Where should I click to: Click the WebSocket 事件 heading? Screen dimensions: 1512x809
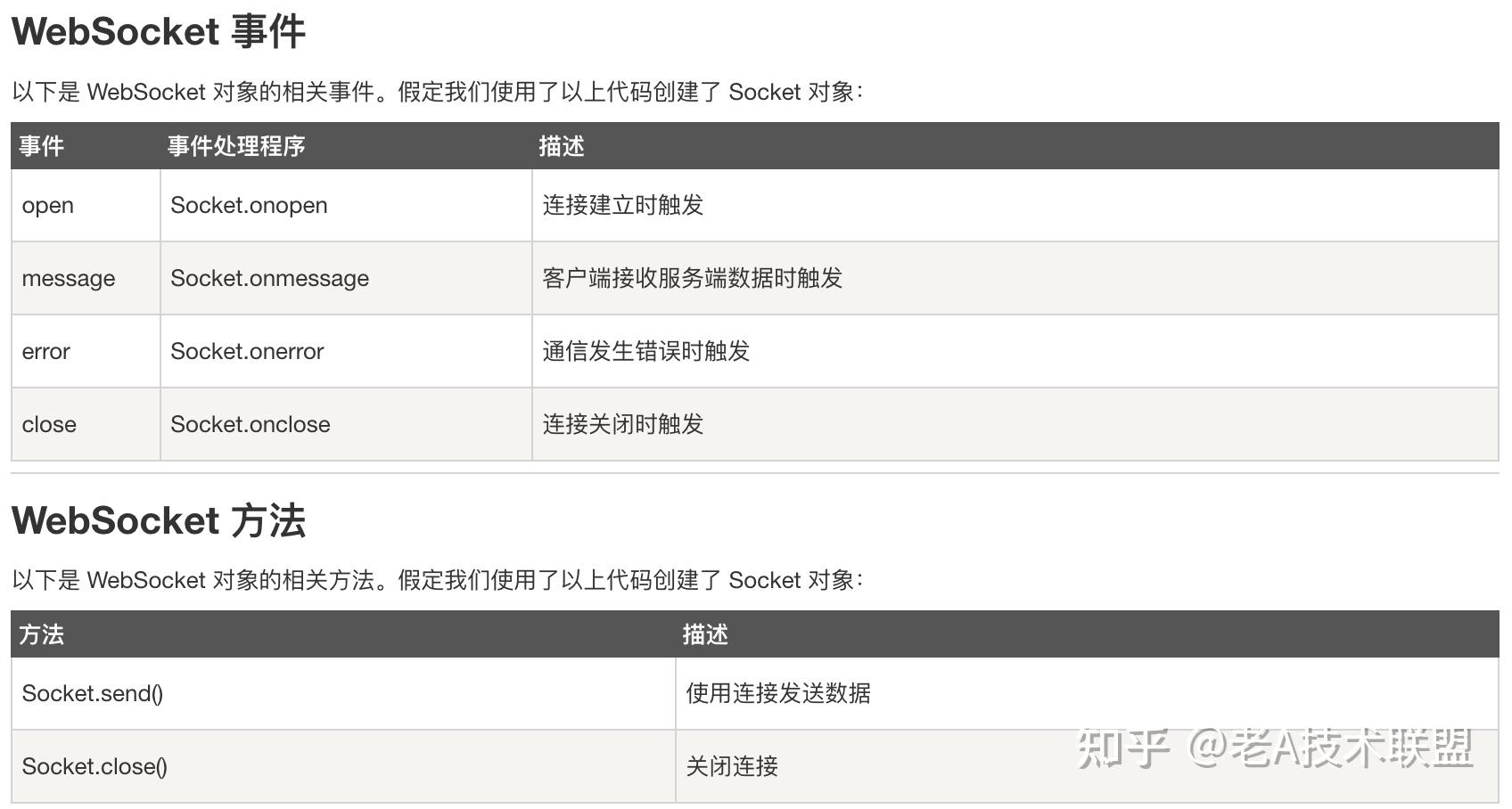point(159,31)
